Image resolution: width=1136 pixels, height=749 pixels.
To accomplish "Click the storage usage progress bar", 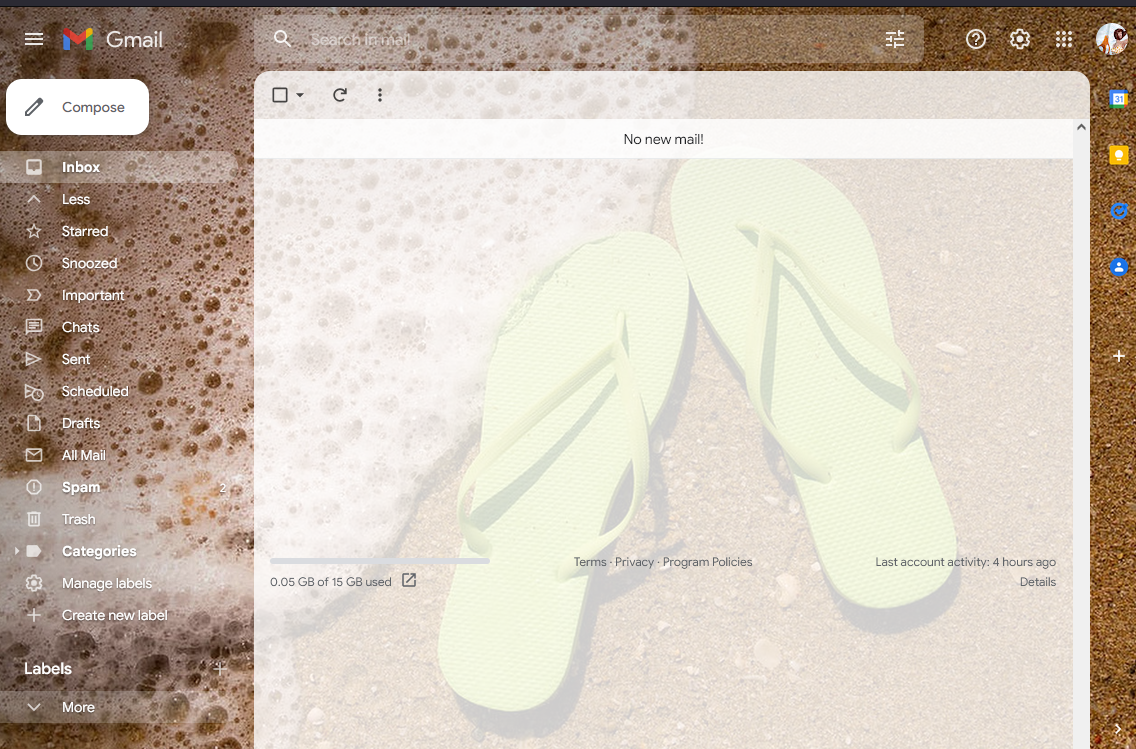I will tap(380, 561).
